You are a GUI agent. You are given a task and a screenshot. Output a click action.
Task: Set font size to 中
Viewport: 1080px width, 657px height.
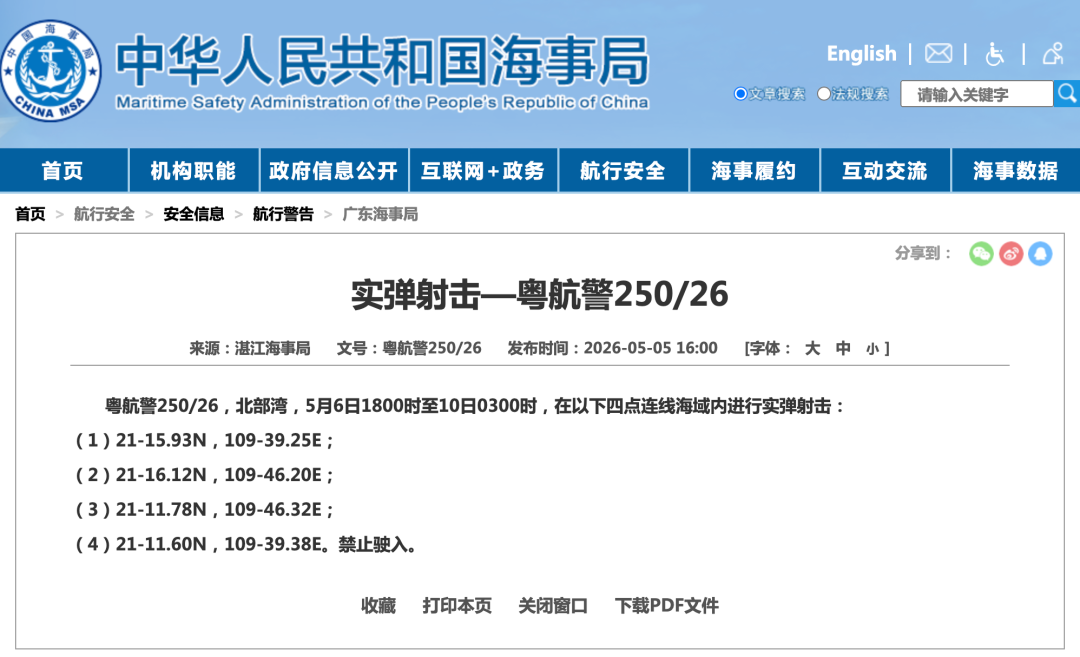pos(843,348)
